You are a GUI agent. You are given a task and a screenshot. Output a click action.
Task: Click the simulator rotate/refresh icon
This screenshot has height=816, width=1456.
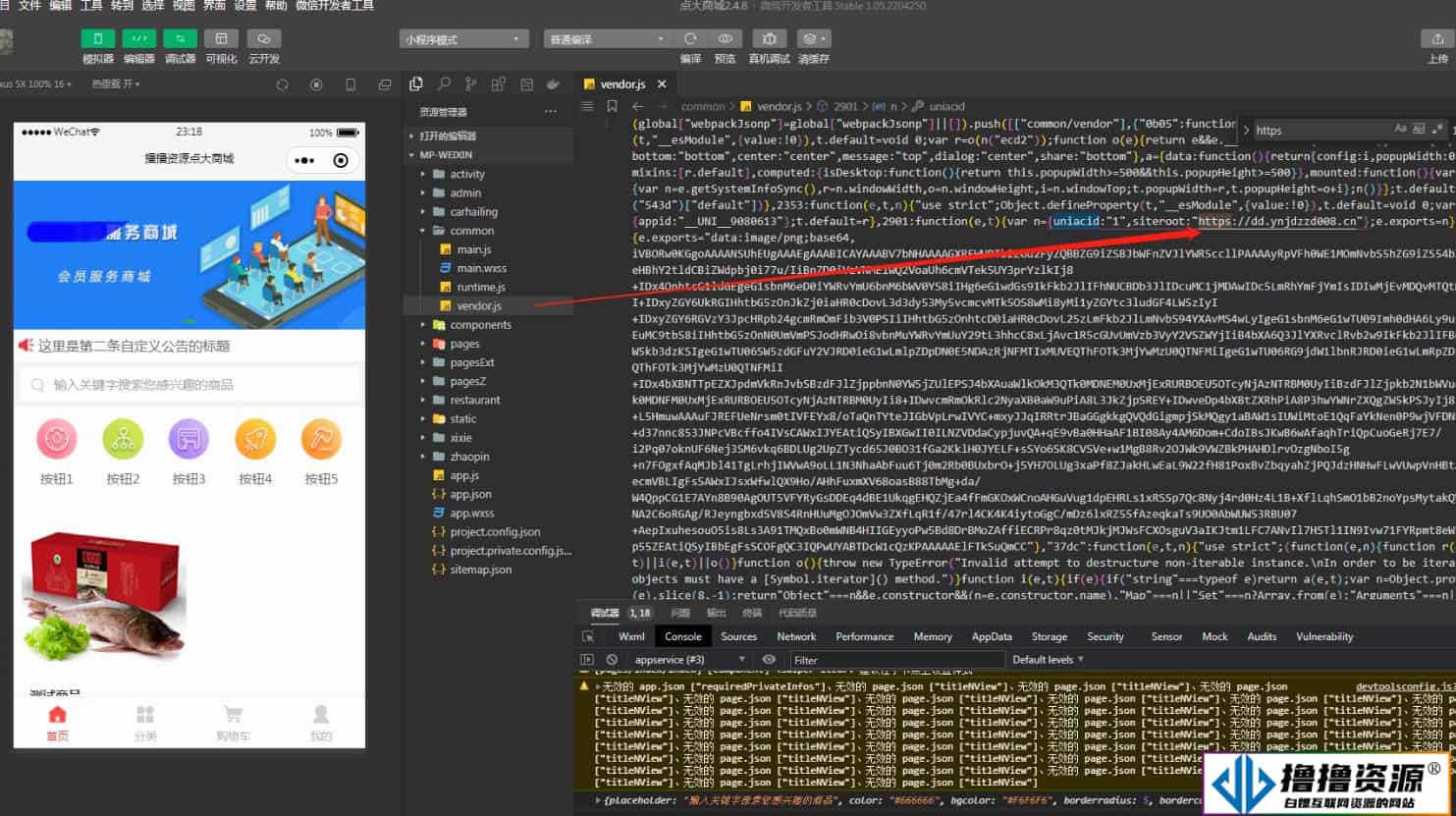283,84
